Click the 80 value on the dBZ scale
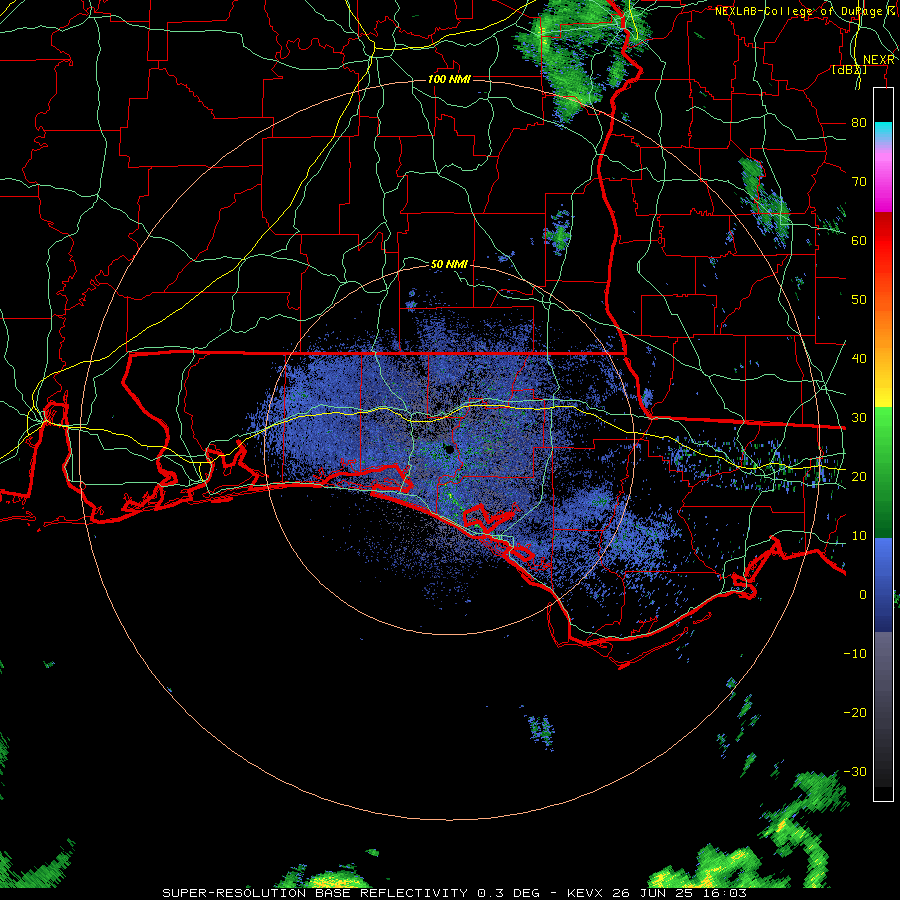This screenshot has height=900, width=900. (859, 122)
